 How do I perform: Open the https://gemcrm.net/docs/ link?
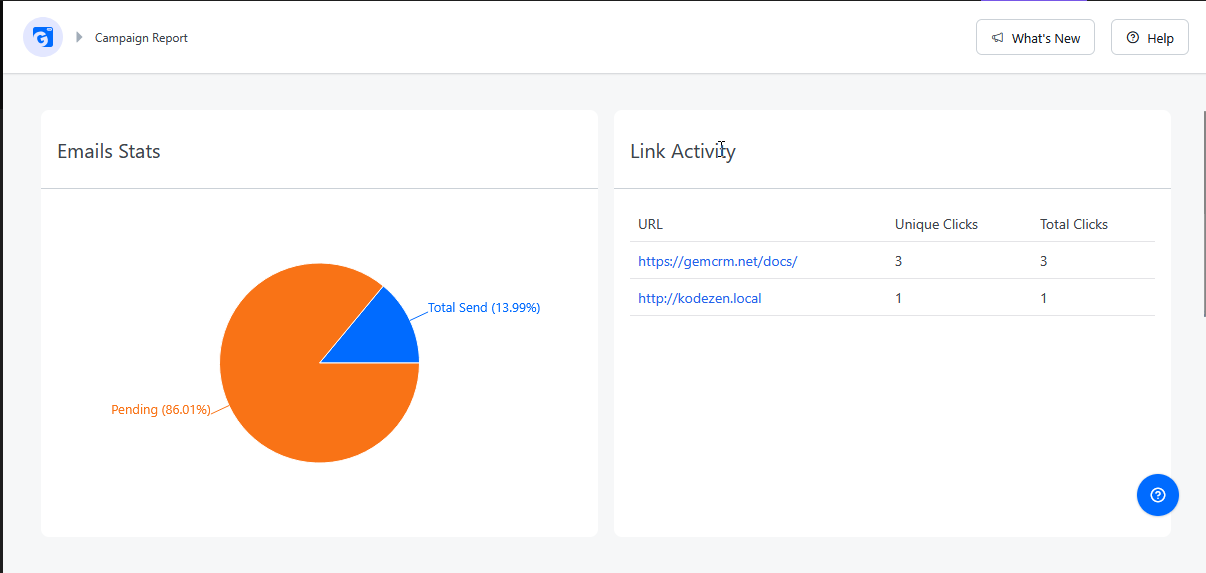[x=717, y=261]
